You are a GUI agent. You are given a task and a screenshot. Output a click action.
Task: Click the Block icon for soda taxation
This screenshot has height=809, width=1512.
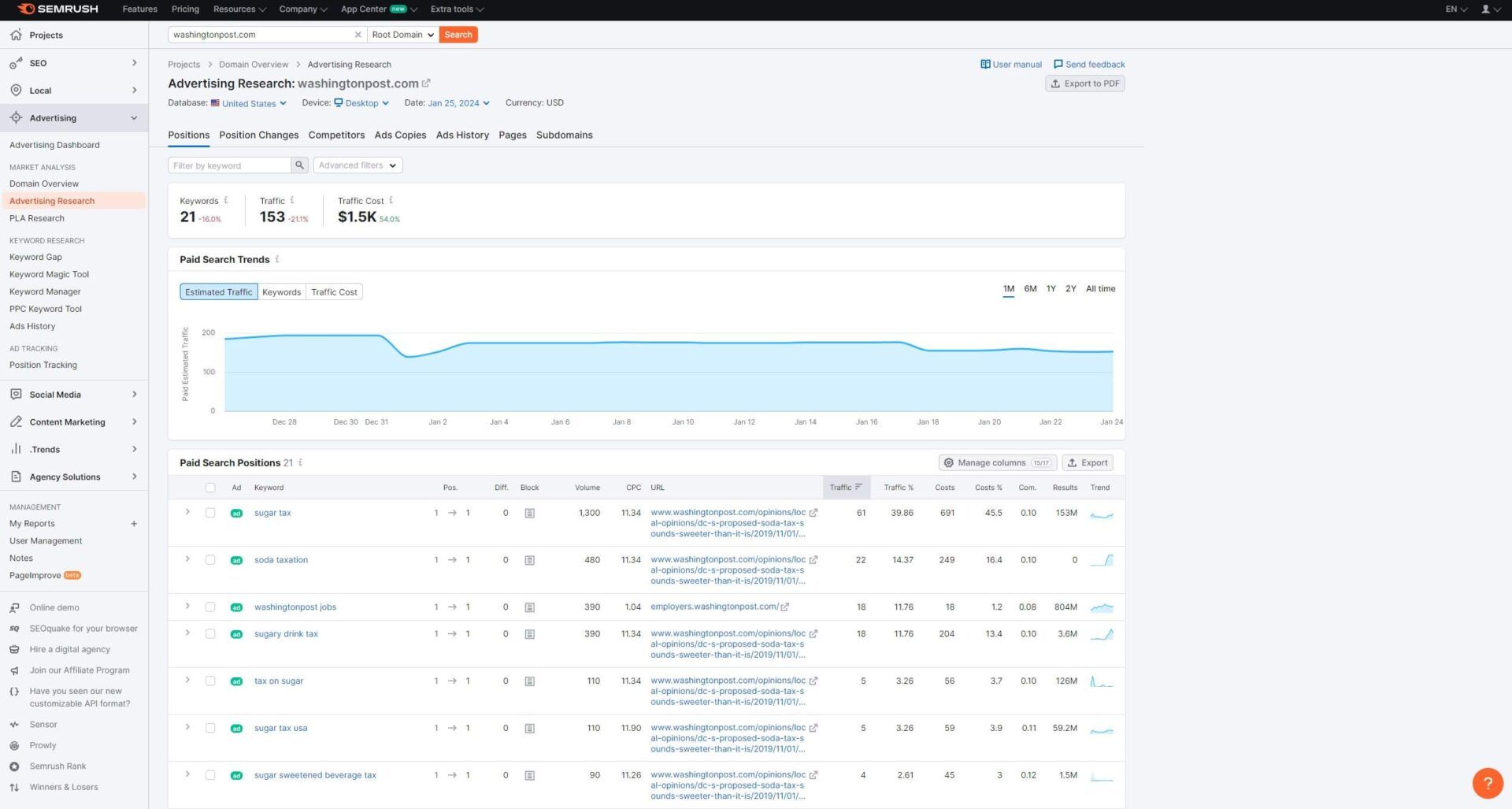[x=529, y=560]
